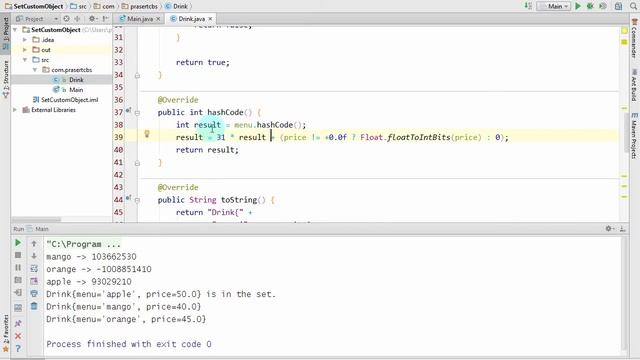Open the Commander side tool window

point(634,38)
